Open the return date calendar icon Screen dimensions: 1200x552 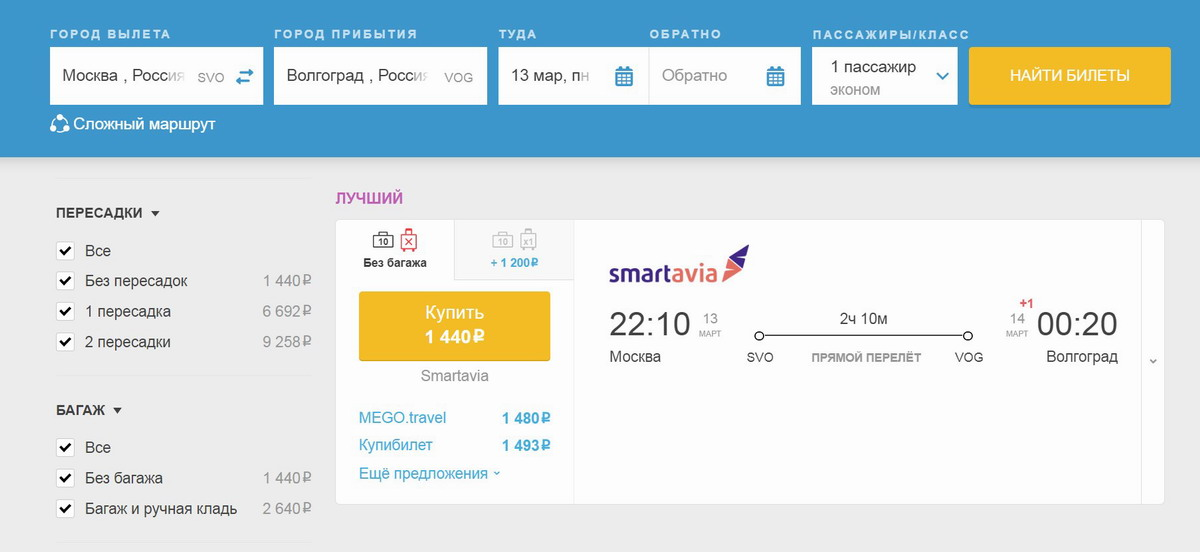[x=775, y=76]
